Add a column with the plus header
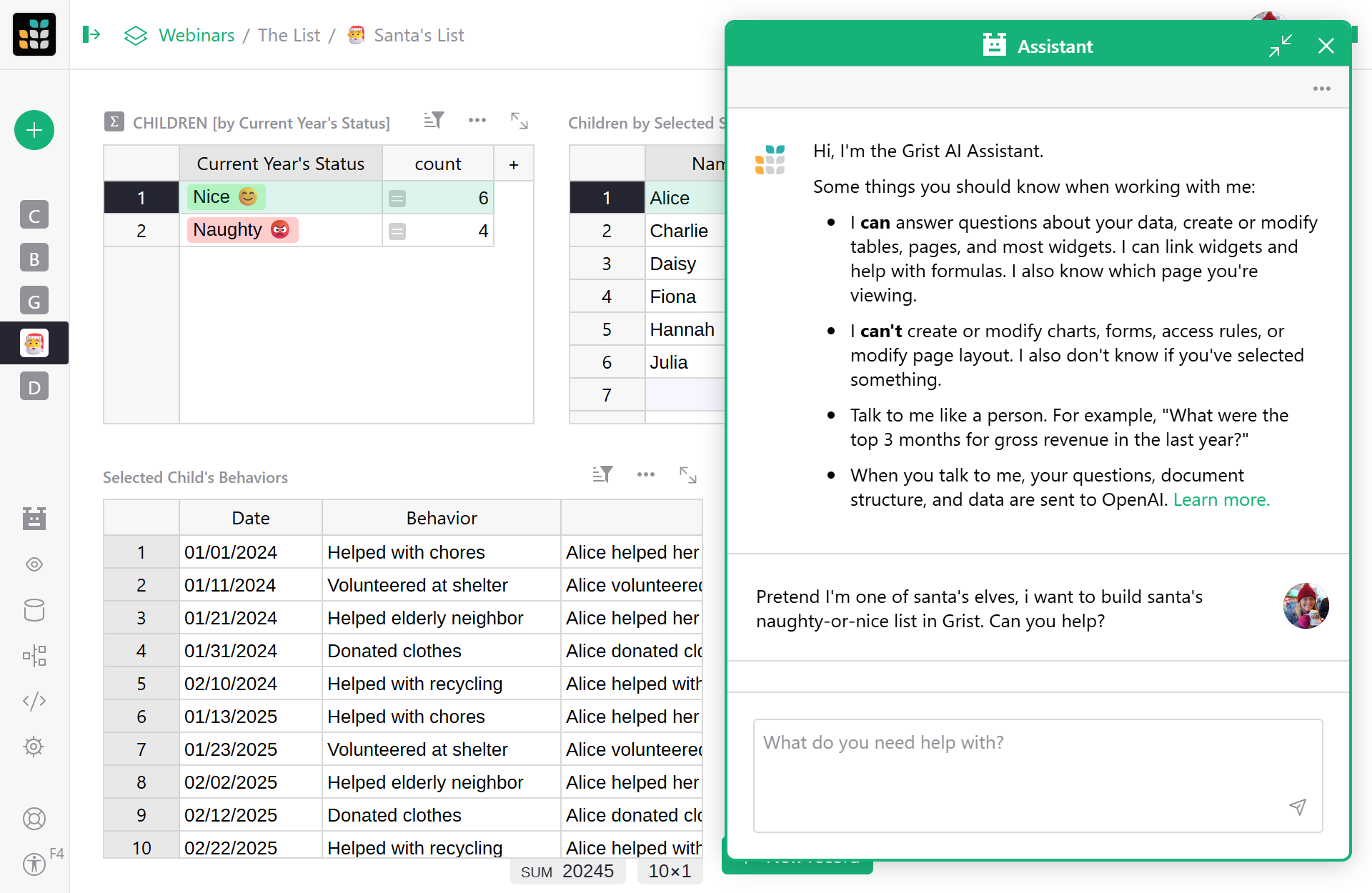This screenshot has height=893, width=1372. [513, 164]
